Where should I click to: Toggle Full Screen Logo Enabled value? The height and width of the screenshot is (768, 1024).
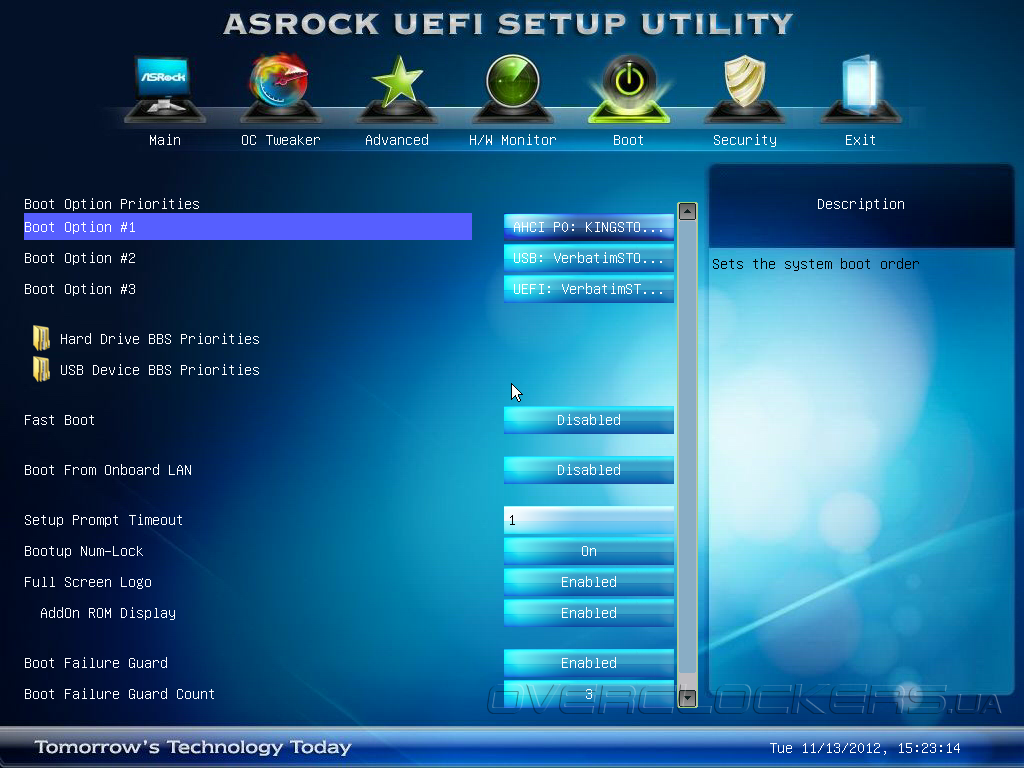point(588,582)
